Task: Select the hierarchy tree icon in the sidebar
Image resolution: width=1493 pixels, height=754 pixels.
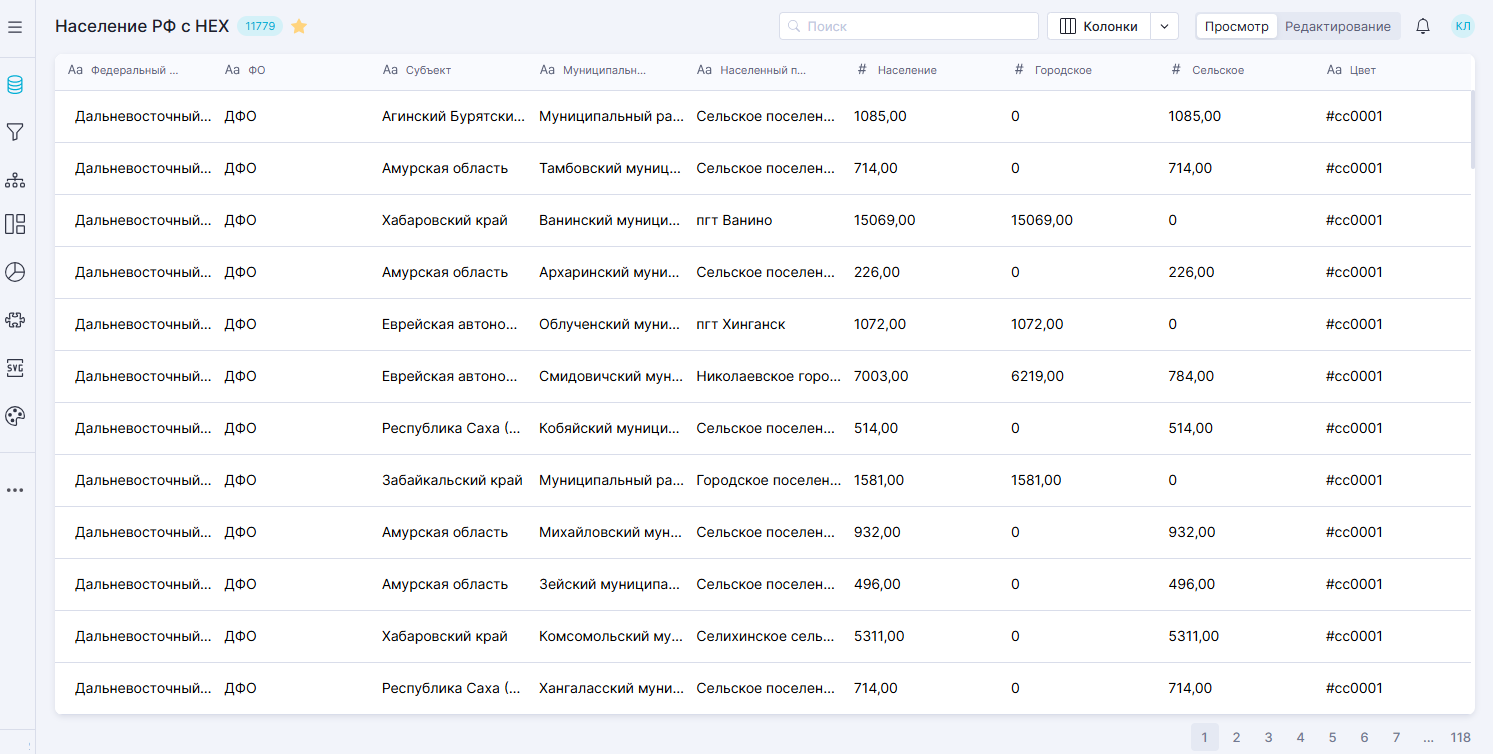Action: (x=15, y=180)
